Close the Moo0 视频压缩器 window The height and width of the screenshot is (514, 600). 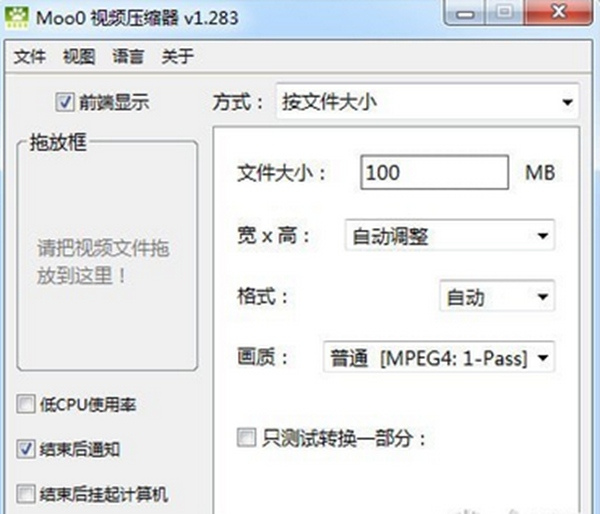click(559, 12)
